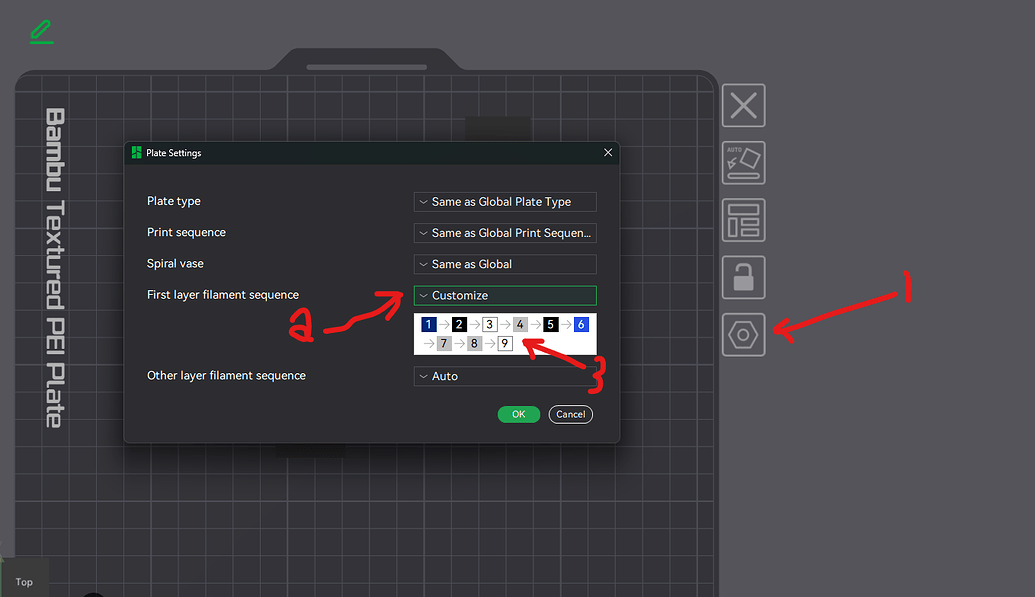1035x597 pixels.
Task: Click First layer filament sequence label
Action: pyautogui.click(x=222, y=295)
